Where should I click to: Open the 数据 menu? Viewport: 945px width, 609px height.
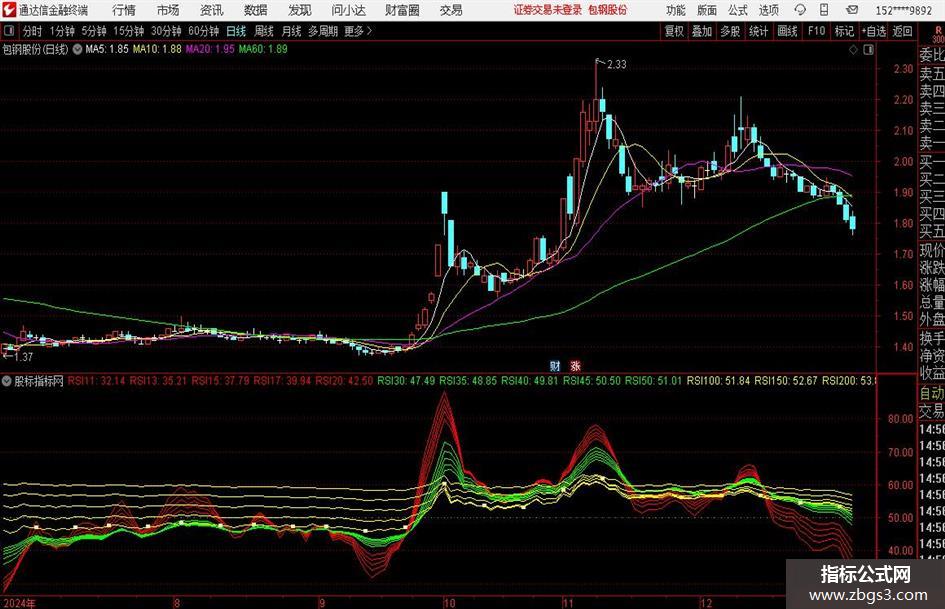coord(256,10)
